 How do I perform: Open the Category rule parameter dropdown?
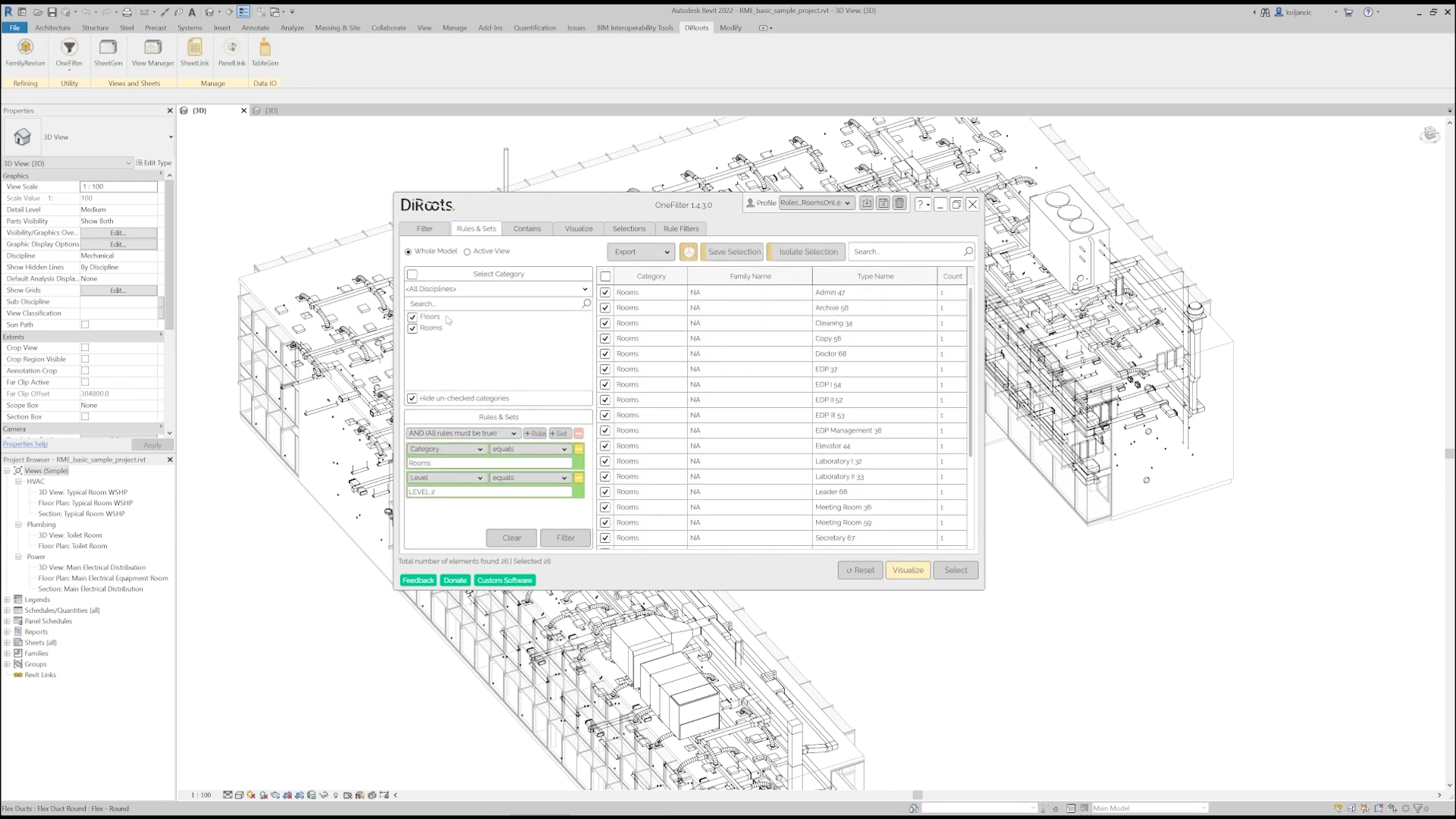coord(446,449)
